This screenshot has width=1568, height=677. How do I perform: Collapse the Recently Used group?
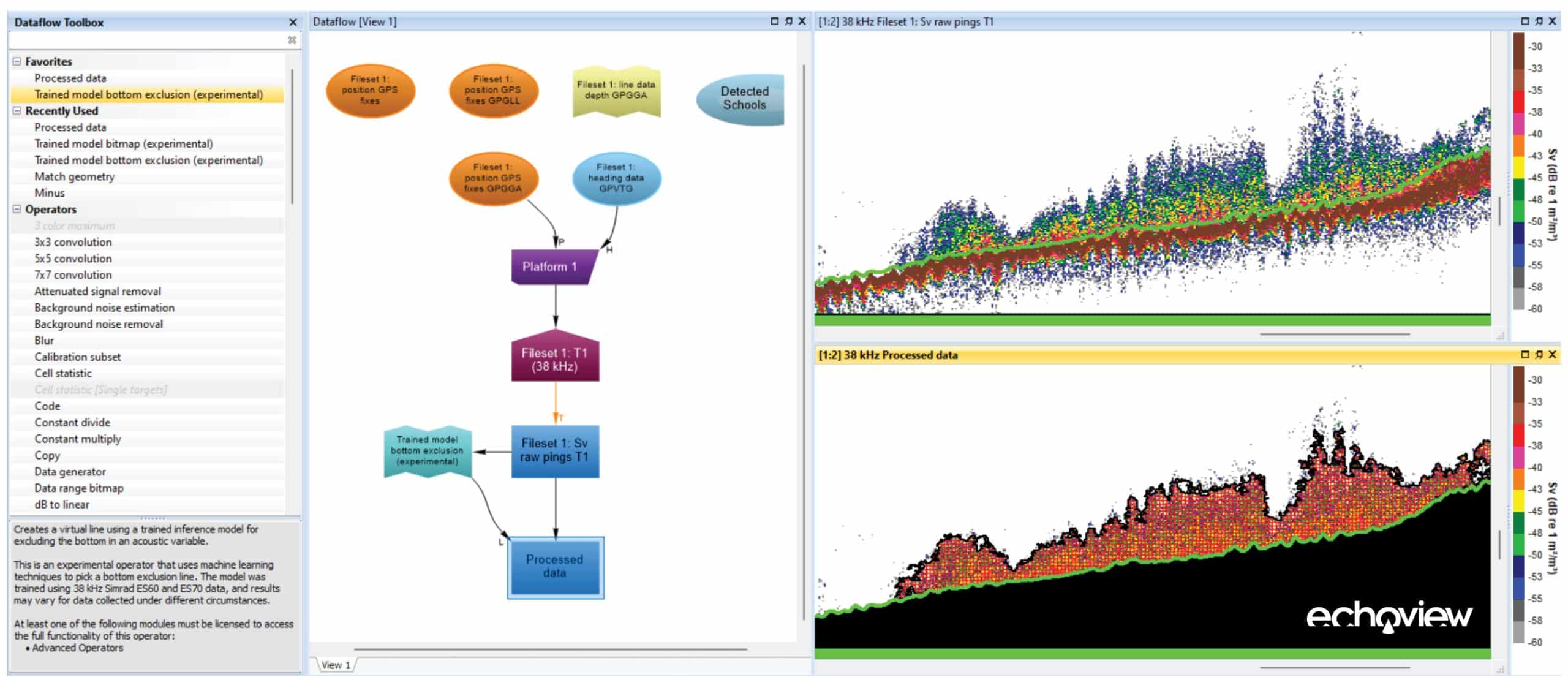pyautogui.click(x=17, y=111)
